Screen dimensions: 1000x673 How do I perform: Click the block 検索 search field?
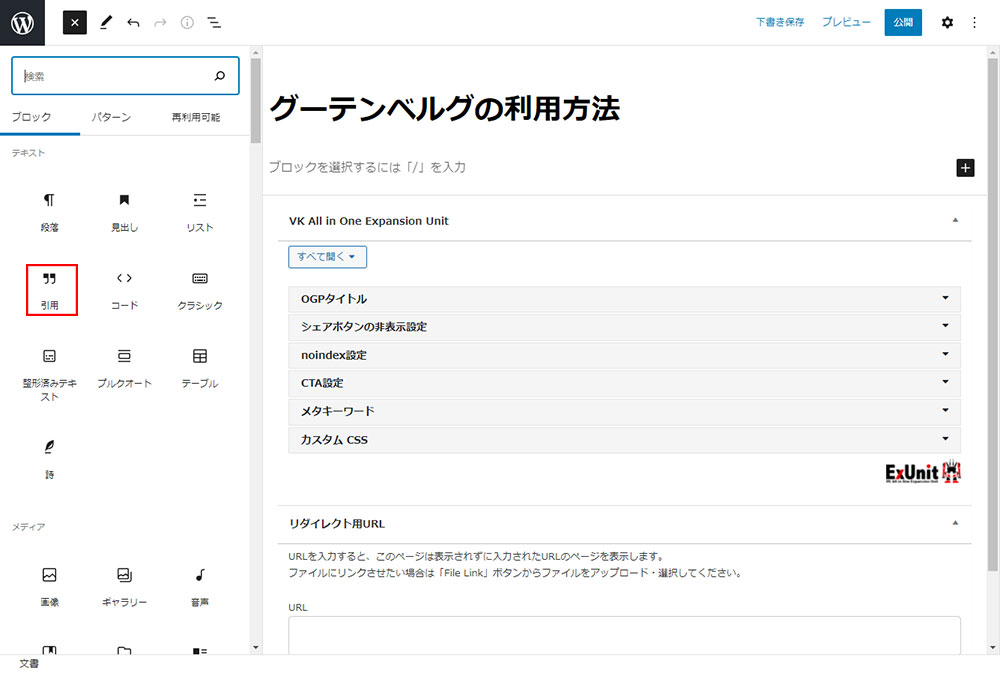point(115,76)
